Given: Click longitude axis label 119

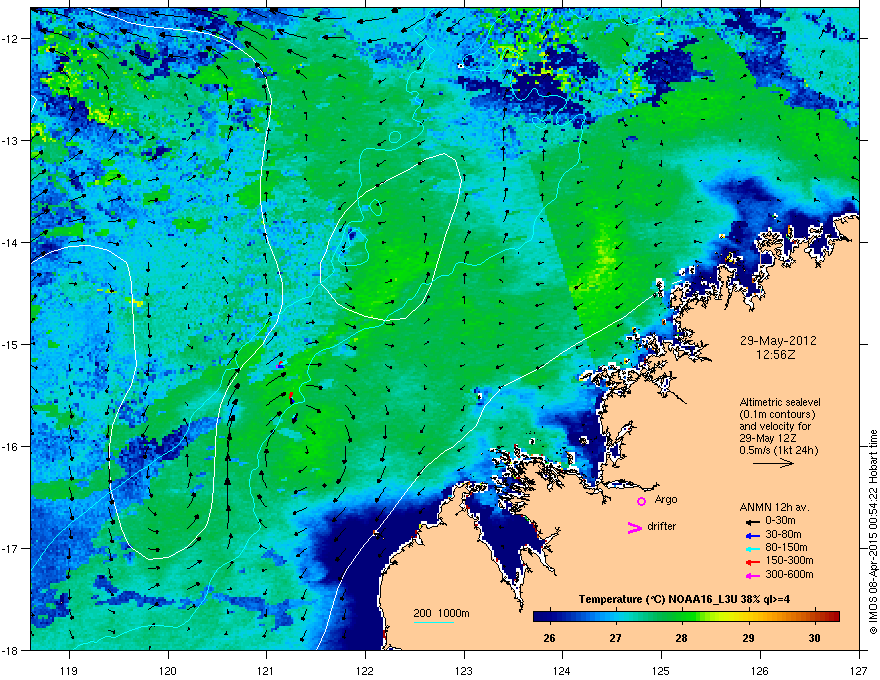Looking at the screenshot, I should [69, 670].
